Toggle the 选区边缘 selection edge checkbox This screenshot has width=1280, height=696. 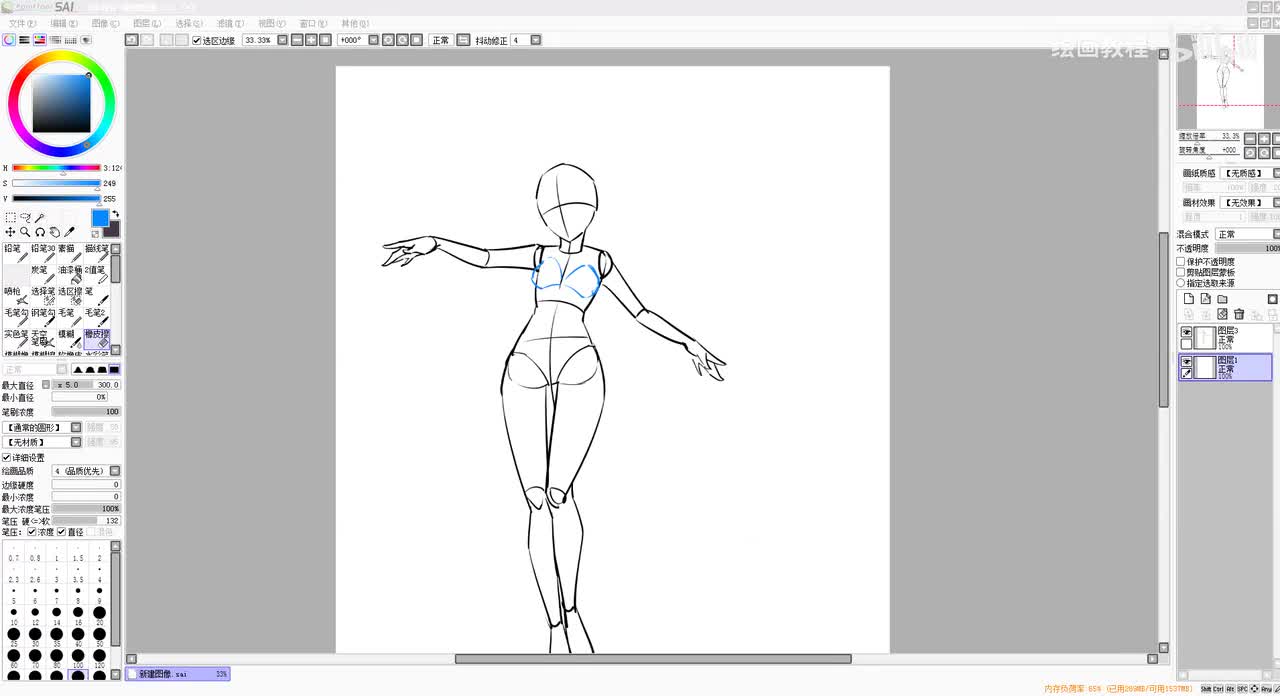(197, 40)
